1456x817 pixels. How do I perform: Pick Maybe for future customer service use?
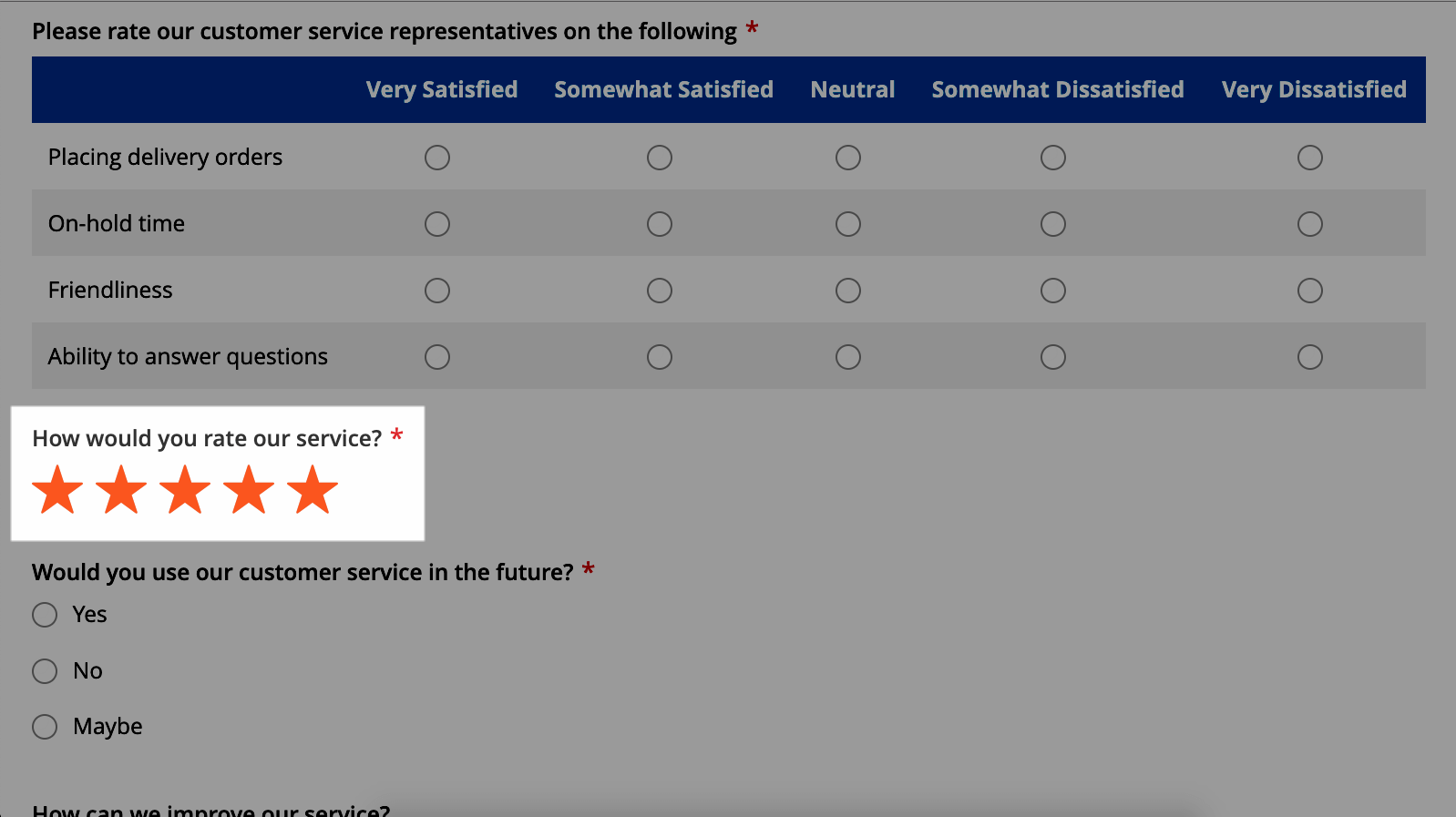point(45,727)
